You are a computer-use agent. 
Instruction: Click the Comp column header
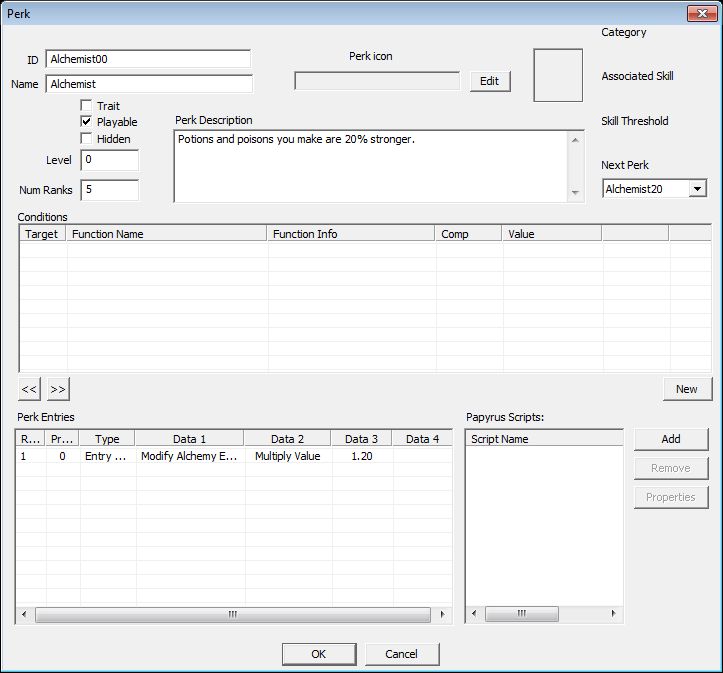coord(468,234)
